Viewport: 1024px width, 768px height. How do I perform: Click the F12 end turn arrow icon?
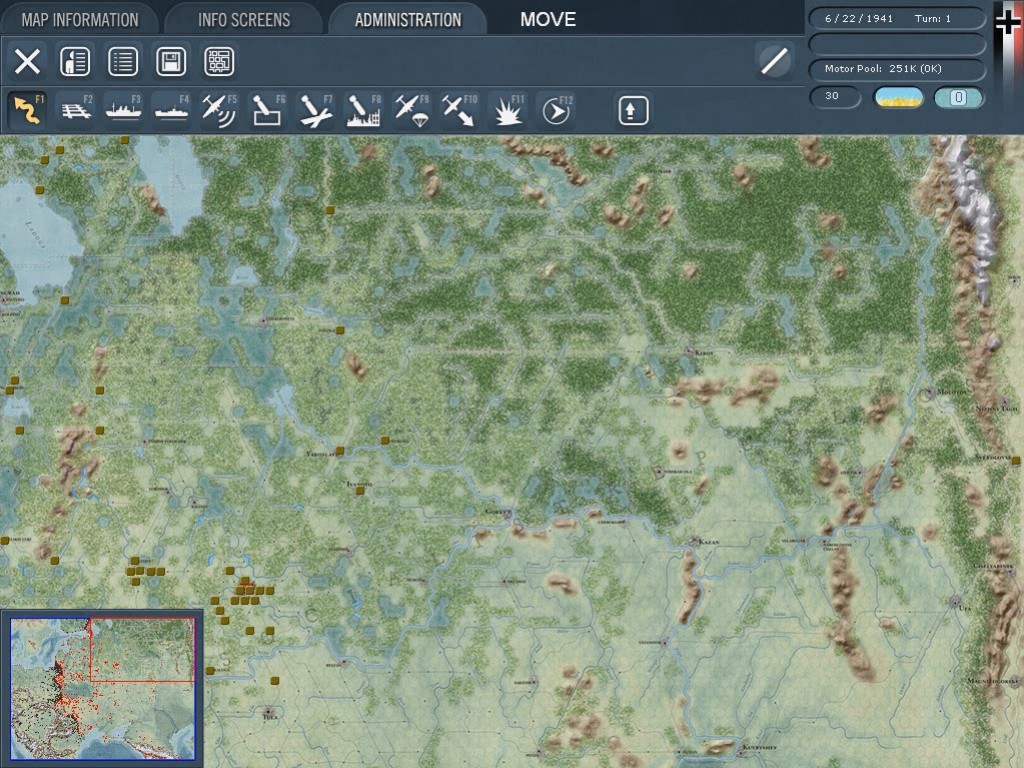(x=556, y=109)
